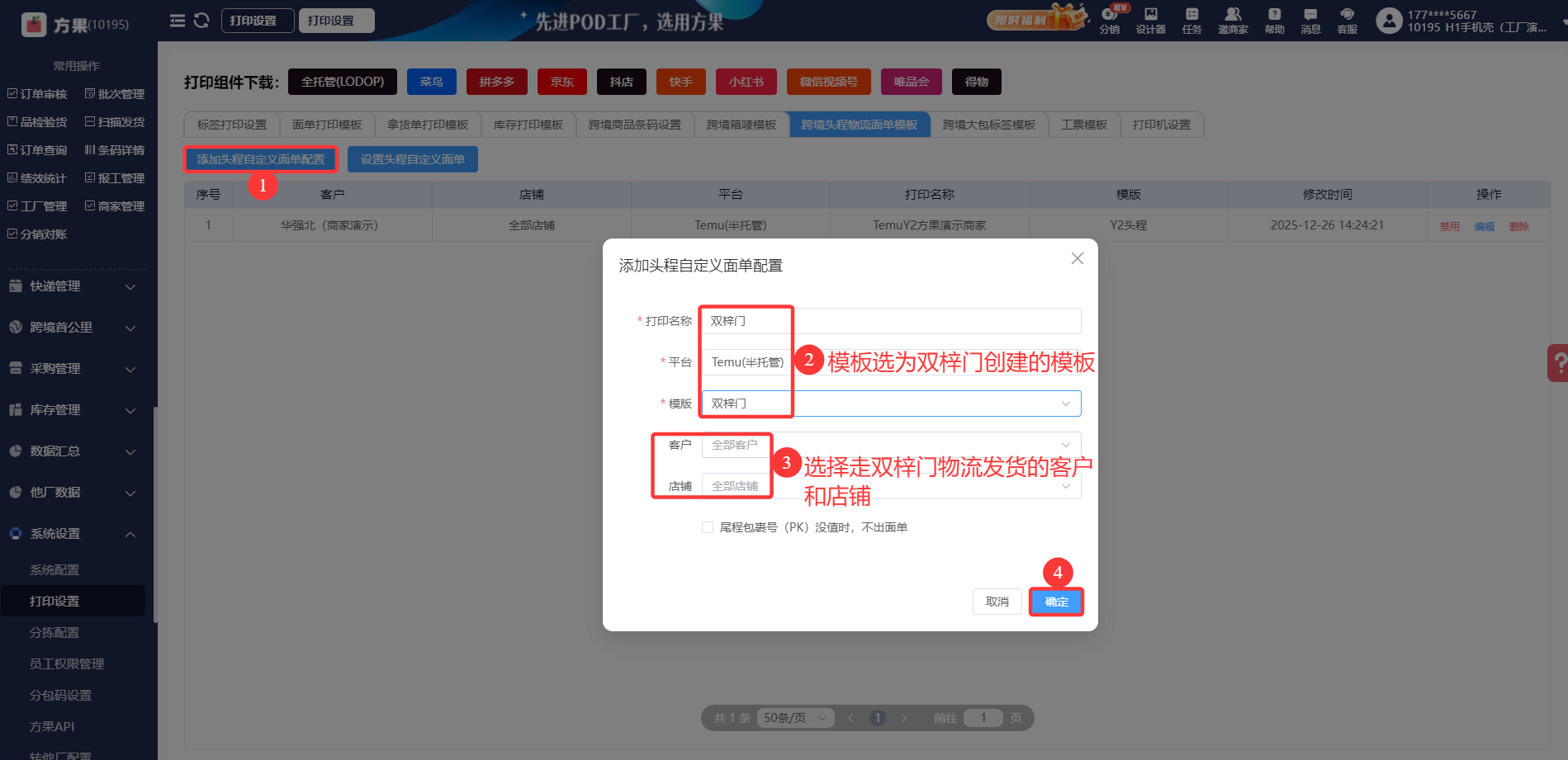Screen dimensions: 1568x760
Task: Open 工厂管理 shortcut in sidebar
Action: pos(37,206)
